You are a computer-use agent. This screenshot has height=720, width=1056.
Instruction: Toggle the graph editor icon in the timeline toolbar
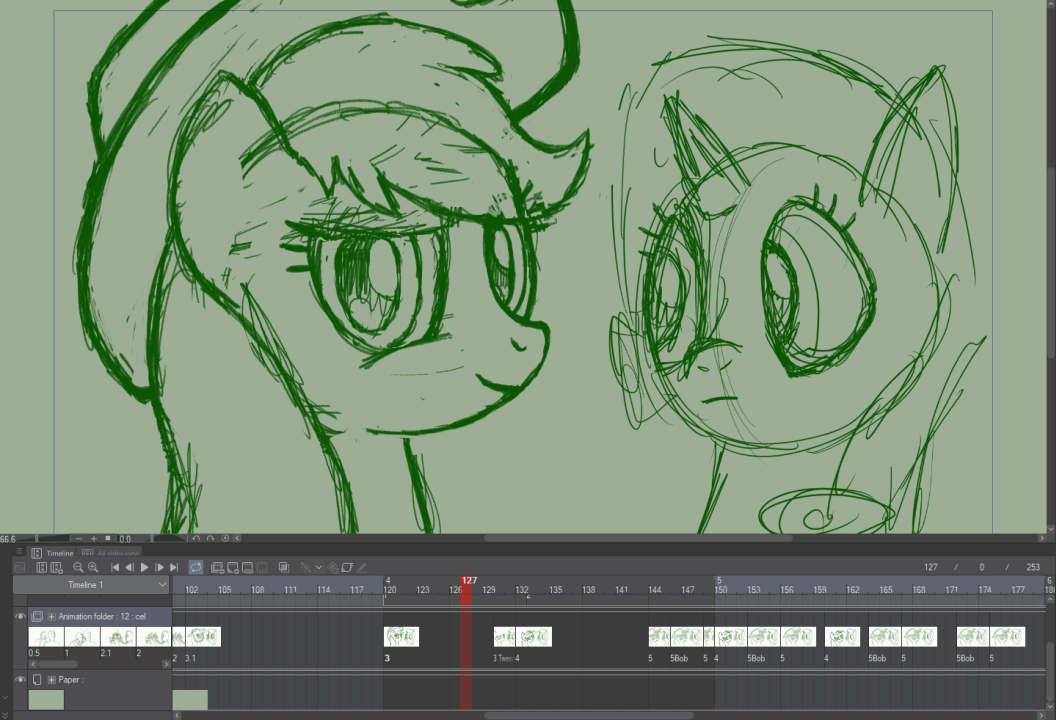[x=20, y=568]
